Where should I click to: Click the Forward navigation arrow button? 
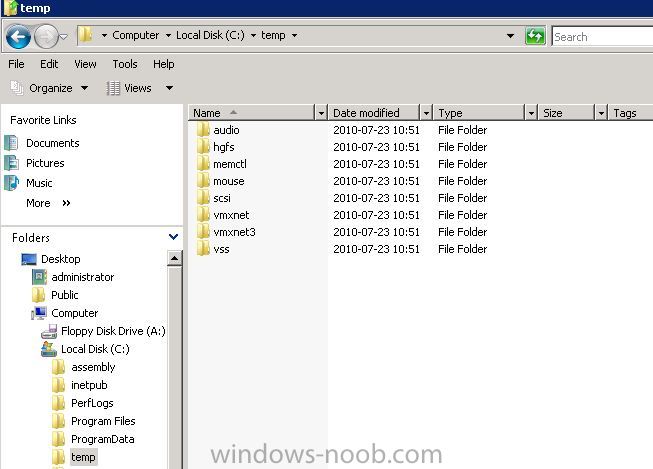45,37
